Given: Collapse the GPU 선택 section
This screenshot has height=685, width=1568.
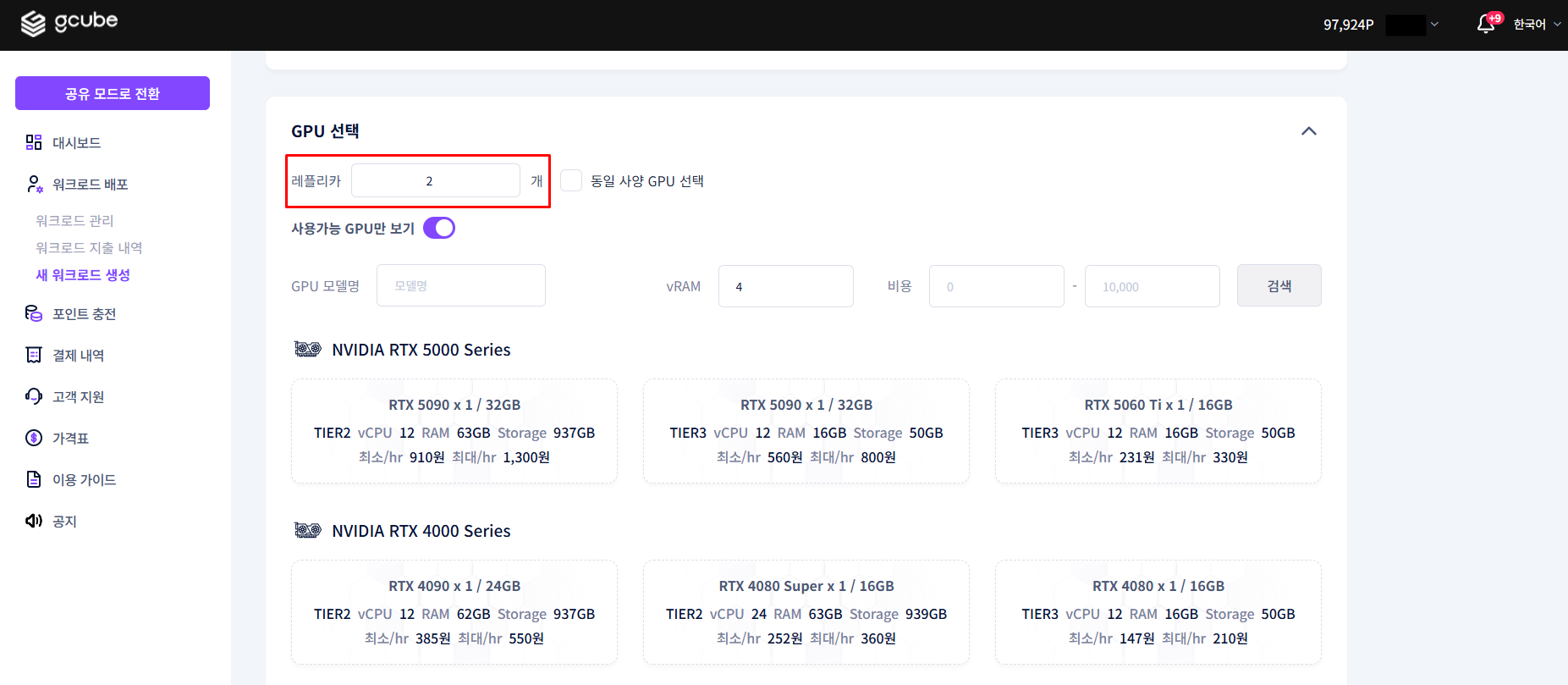Looking at the screenshot, I should tap(1308, 131).
